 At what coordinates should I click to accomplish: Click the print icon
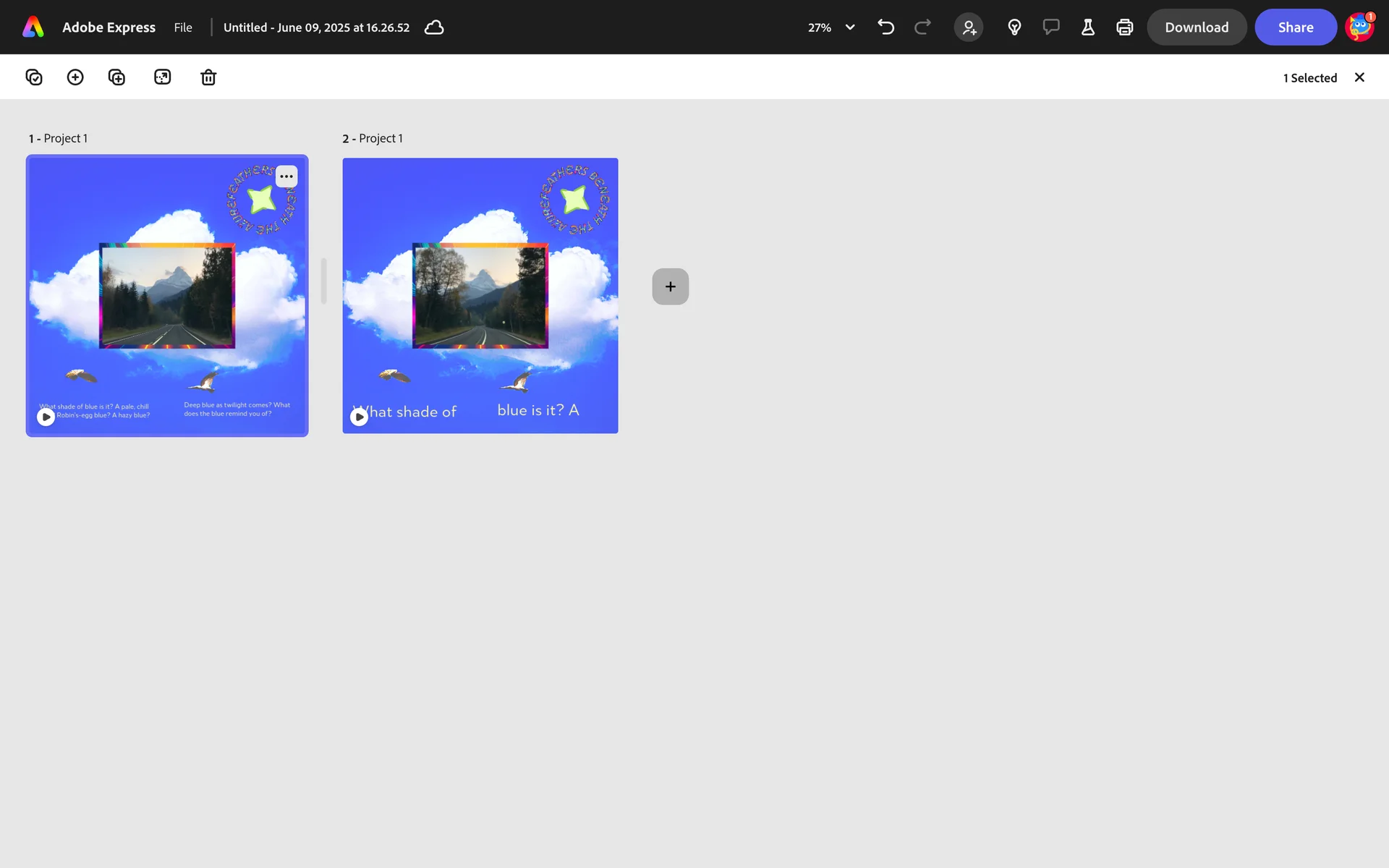click(x=1124, y=27)
